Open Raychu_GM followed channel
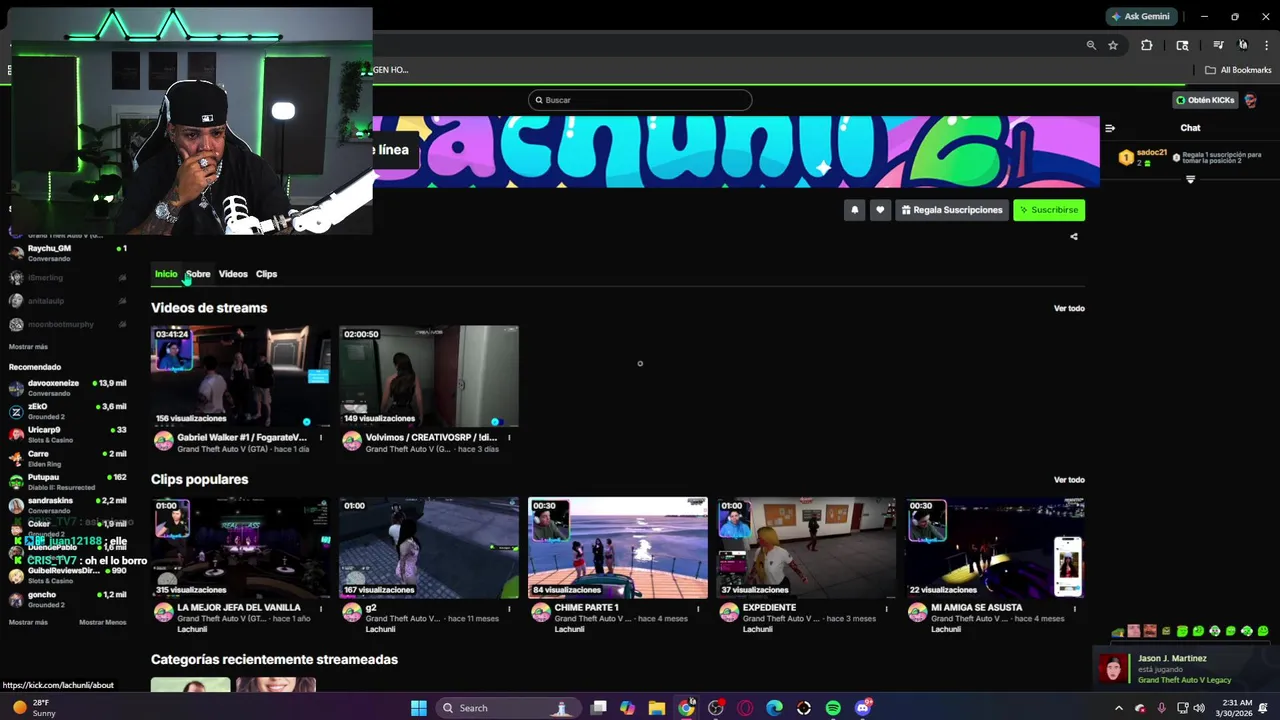Viewport: 1280px width, 720px height. (x=68, y=253)
